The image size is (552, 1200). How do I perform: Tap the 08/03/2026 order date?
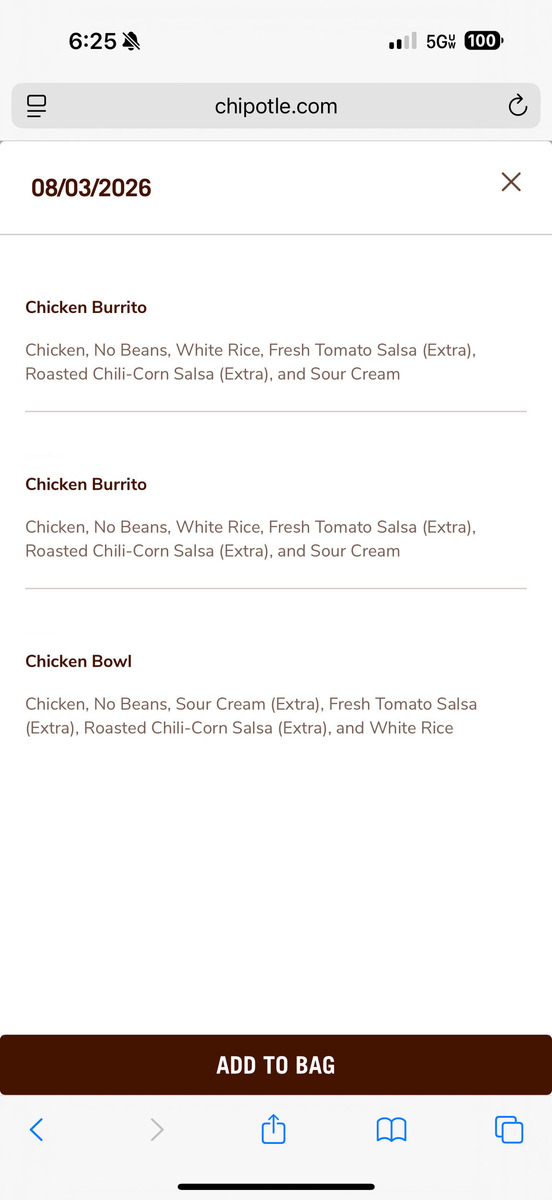pos(91,188)
